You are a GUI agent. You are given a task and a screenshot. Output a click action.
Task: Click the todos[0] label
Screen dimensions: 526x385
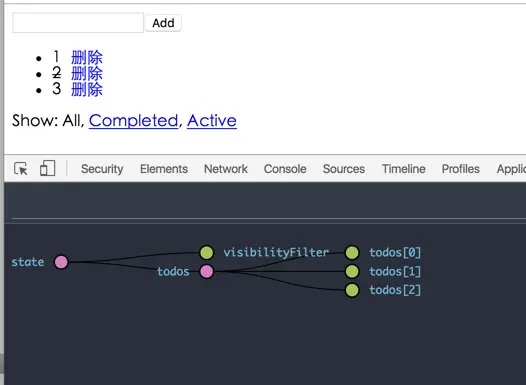coord(395,253)
